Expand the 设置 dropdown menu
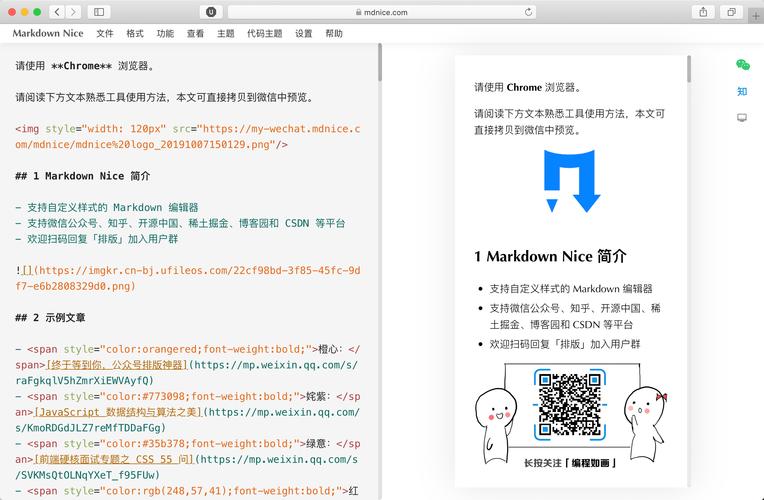Screen dimensions: 764x500 pyautogui.click(x=304, y=33)
